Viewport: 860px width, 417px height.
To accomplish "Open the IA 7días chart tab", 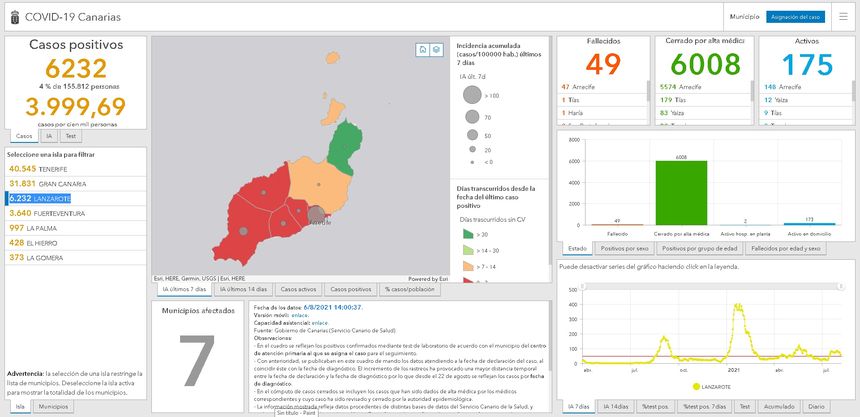I will pos(579,407).
